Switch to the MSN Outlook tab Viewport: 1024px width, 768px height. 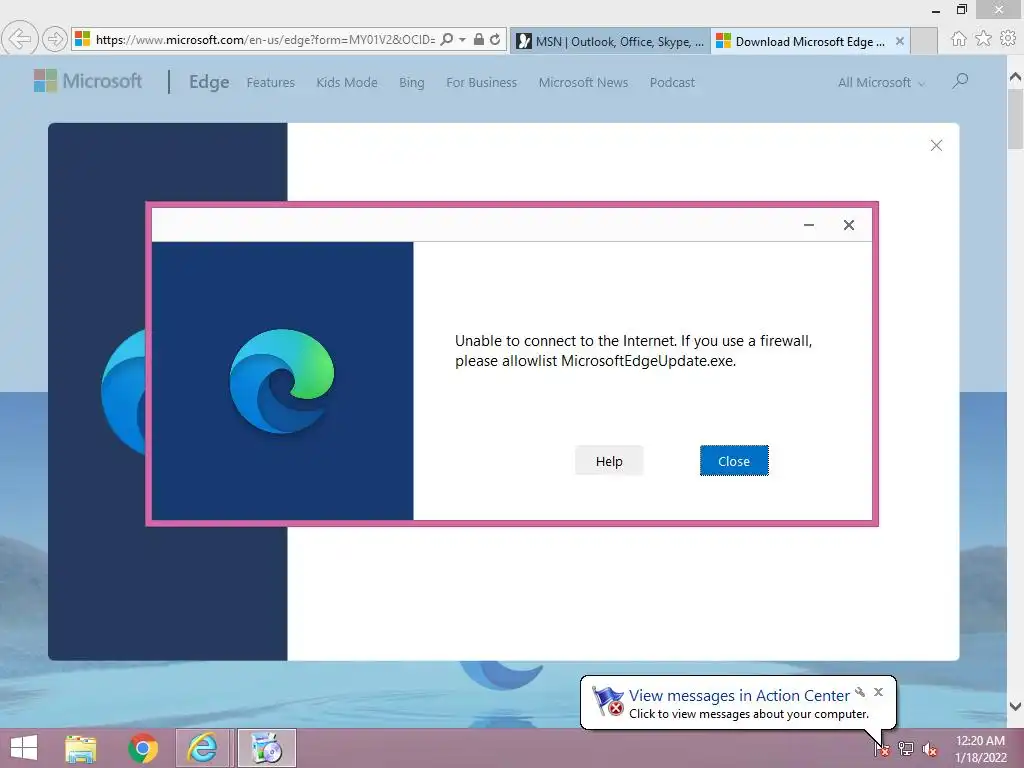[610, 41]
